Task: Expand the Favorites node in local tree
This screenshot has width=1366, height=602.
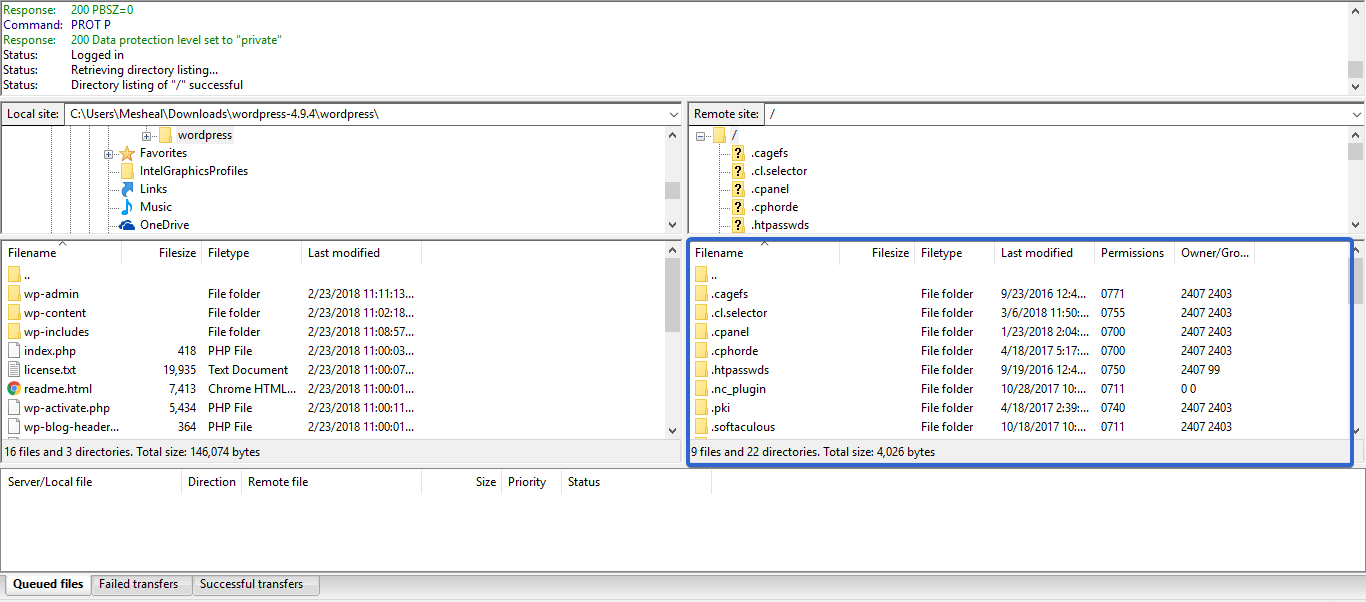Action: coord(108,154)
